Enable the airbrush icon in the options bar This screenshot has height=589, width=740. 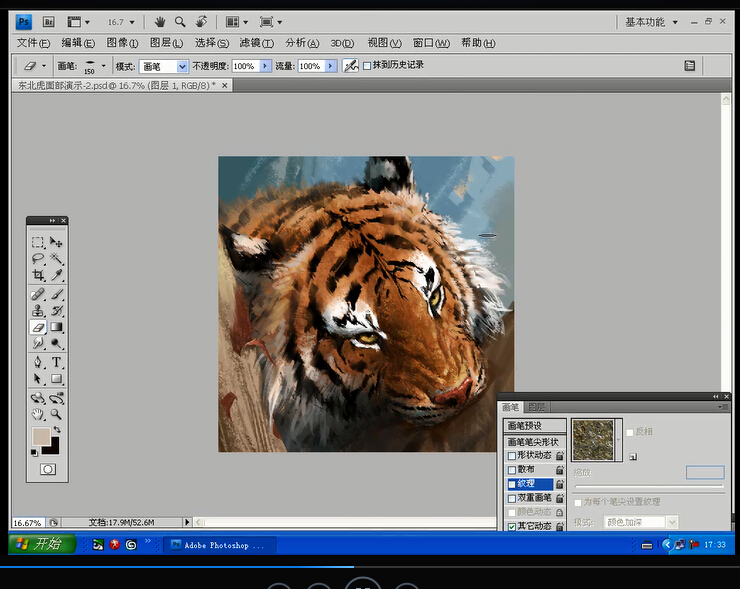pos(351,66)
